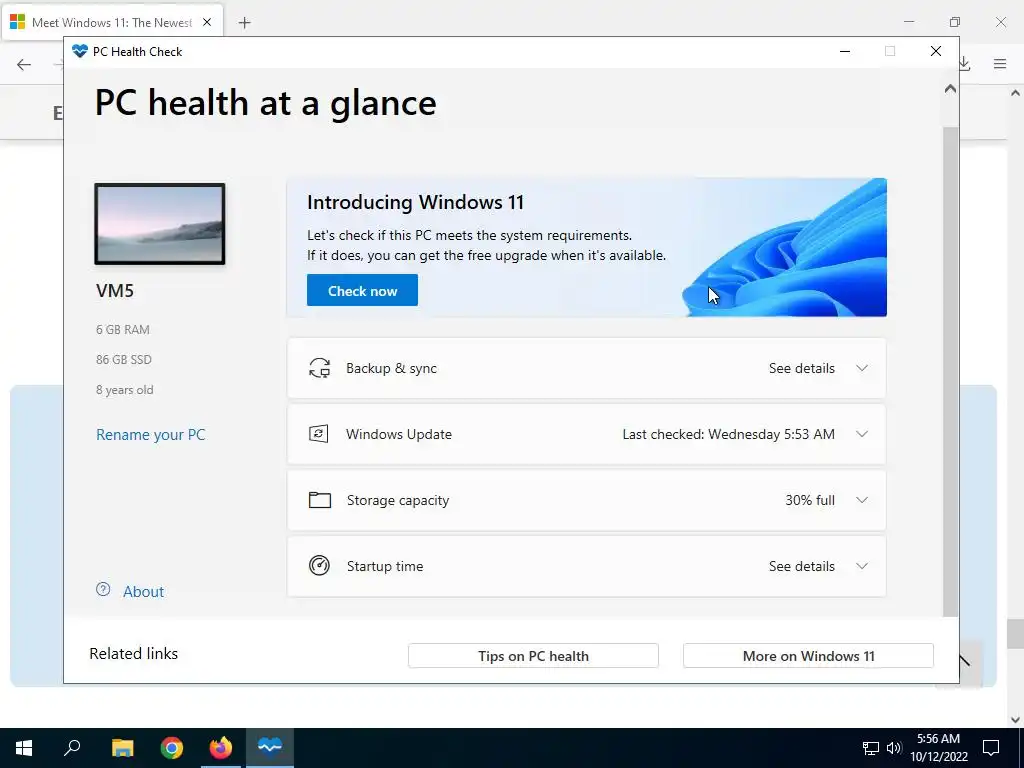Screen dimensions: 1024x768
Task: Click the PC Health Check vertical scrollbar
Action: pyautogui.click(x=950, y=371)
